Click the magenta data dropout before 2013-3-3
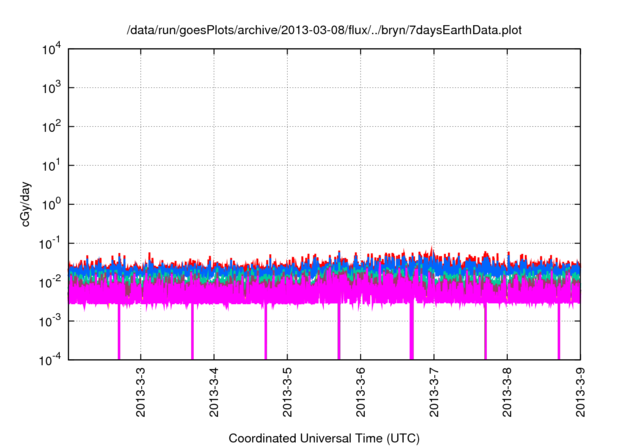Screen dimensions: 640x448 coord(119,331)
